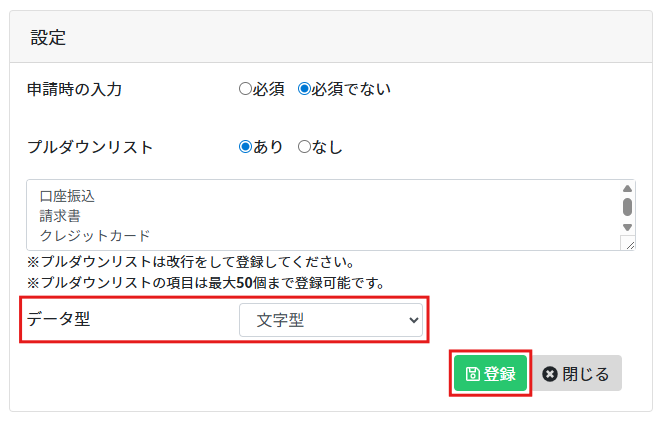Click the textarea scrollbar down arrow

(x=627, y=227)
